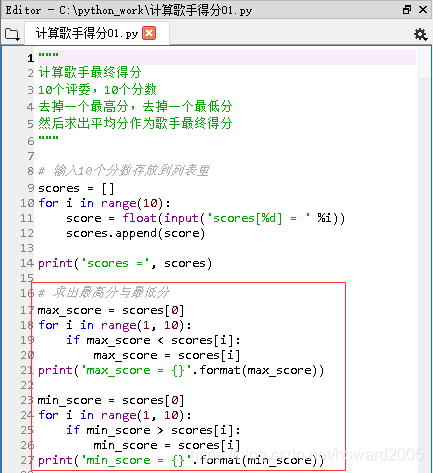Click the comment on line 8
The width and height of the screenshot is (433, 473).
click(124, 171)
